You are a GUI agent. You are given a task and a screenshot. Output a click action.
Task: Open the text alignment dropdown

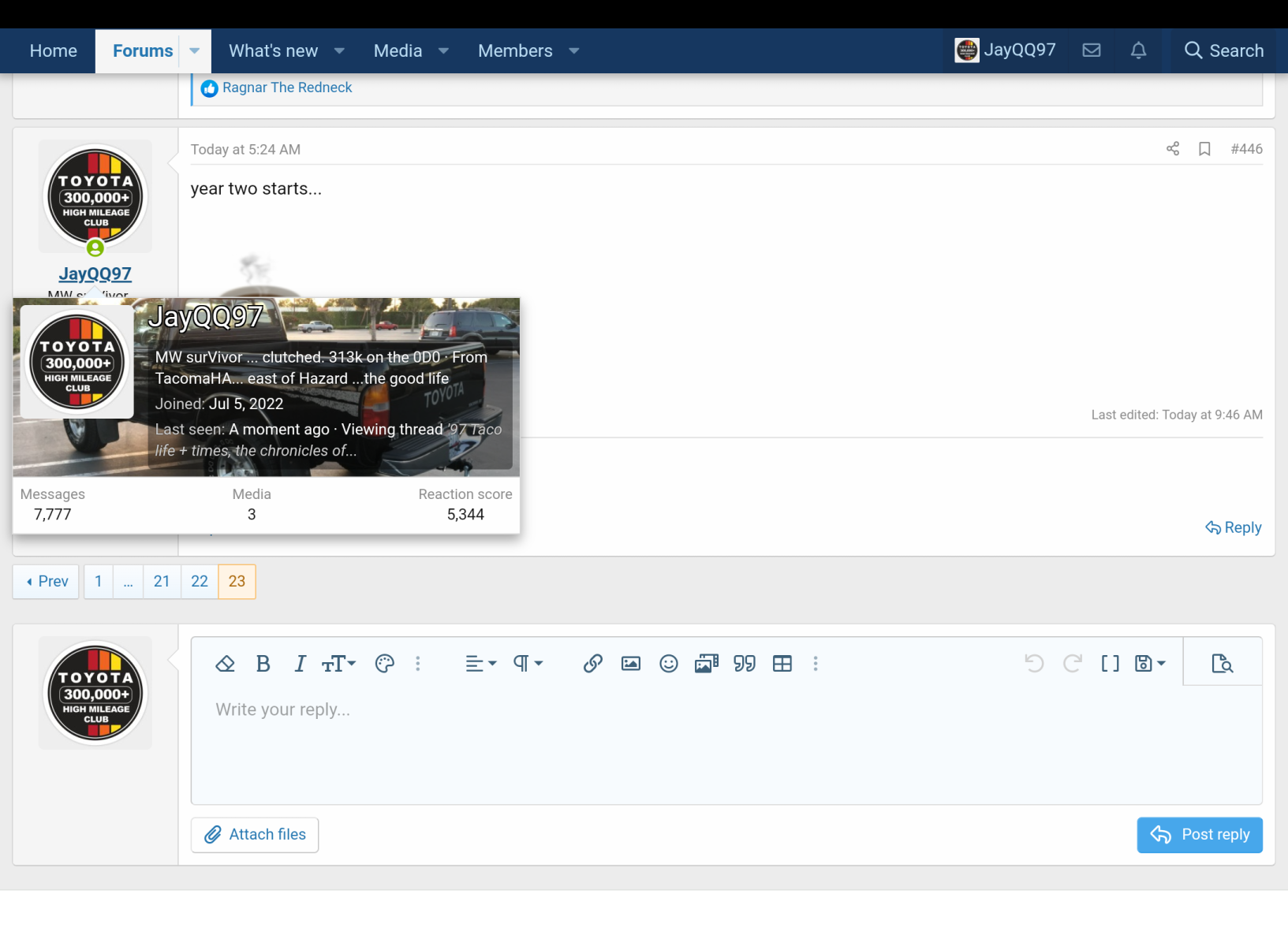point(480,664)
